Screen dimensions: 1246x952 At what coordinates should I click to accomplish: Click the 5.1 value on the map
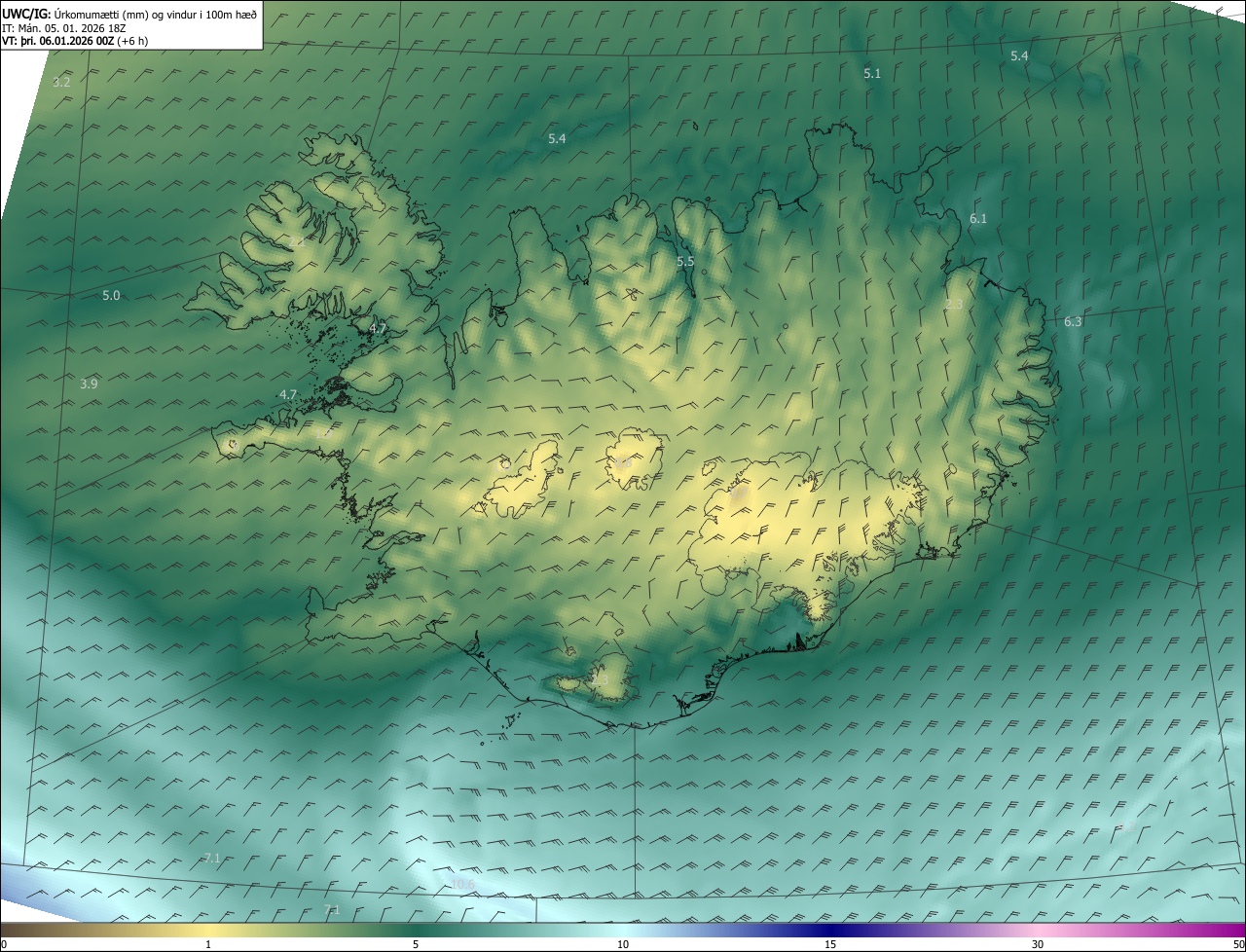click(x=872, y=74)
